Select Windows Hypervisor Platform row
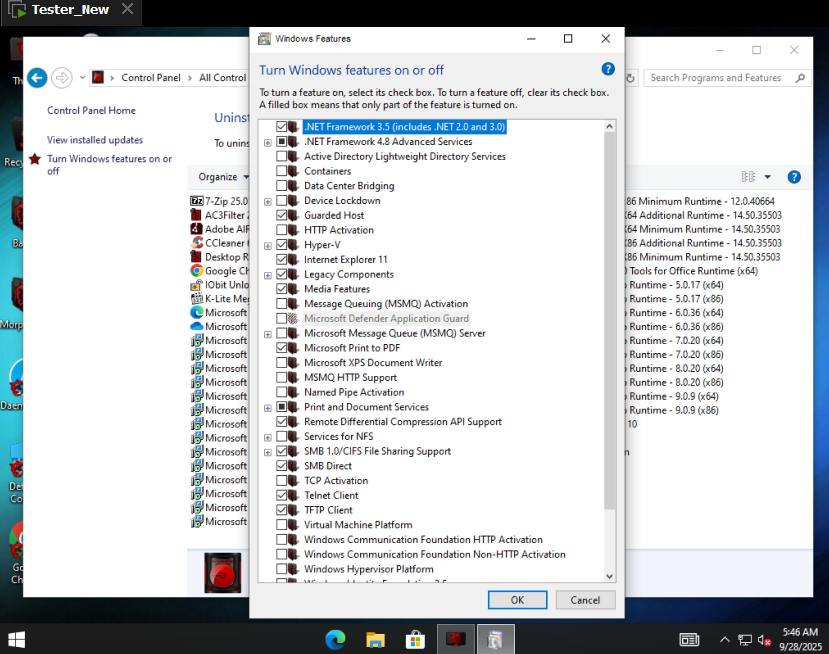 coord(369,569)
